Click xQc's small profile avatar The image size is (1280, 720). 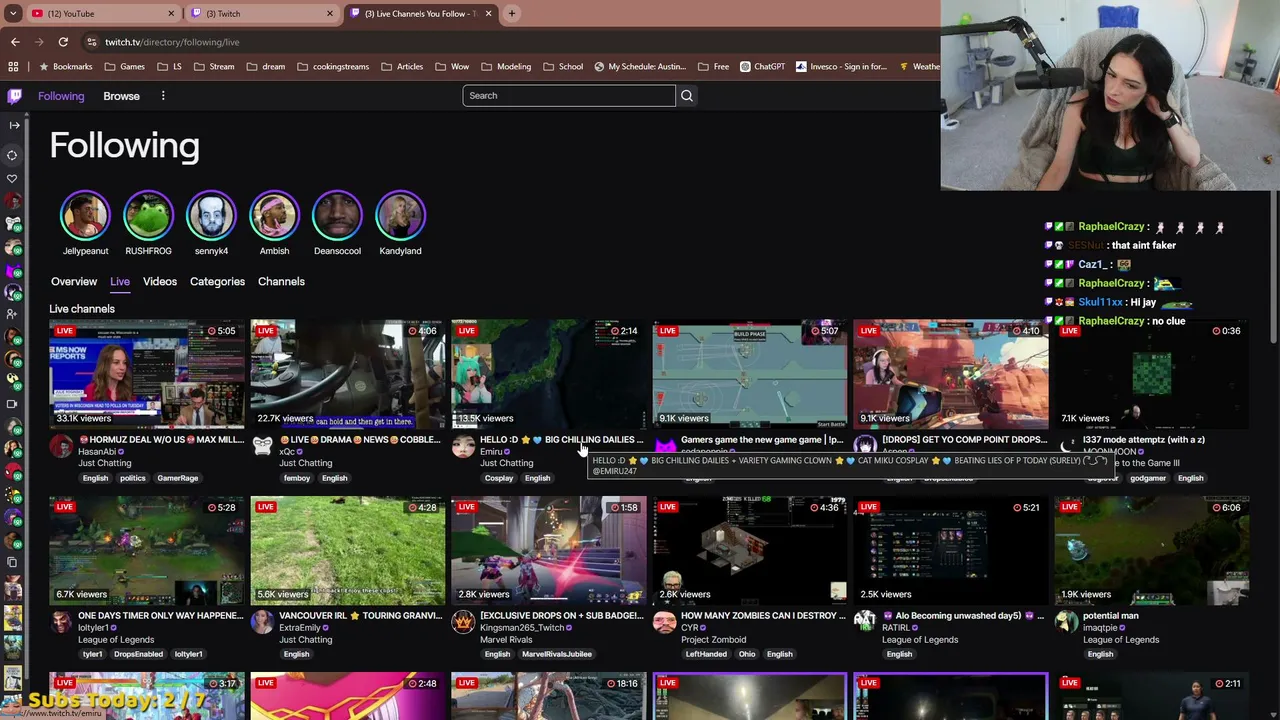[262, 447]
